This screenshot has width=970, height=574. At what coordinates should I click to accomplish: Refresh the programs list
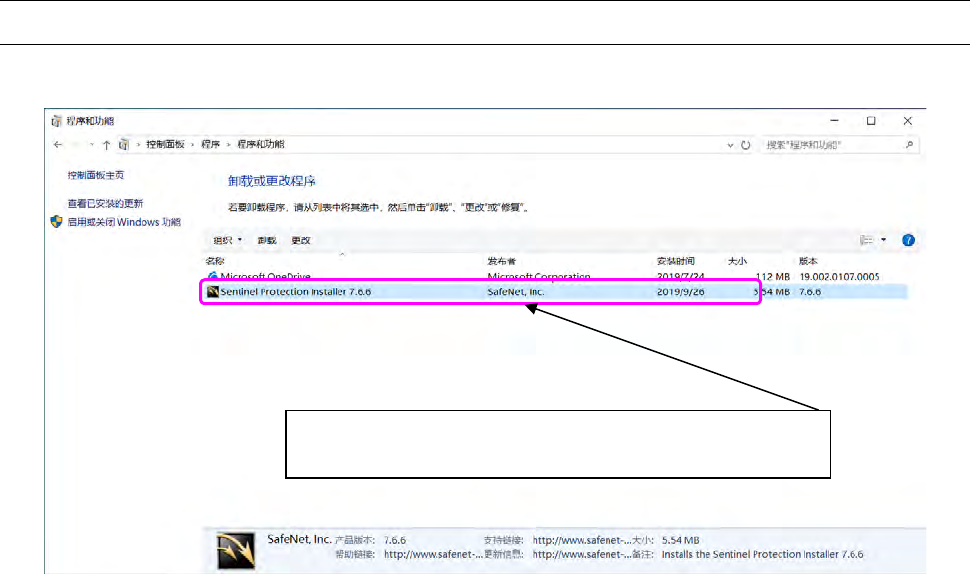[x=745, y=145]
